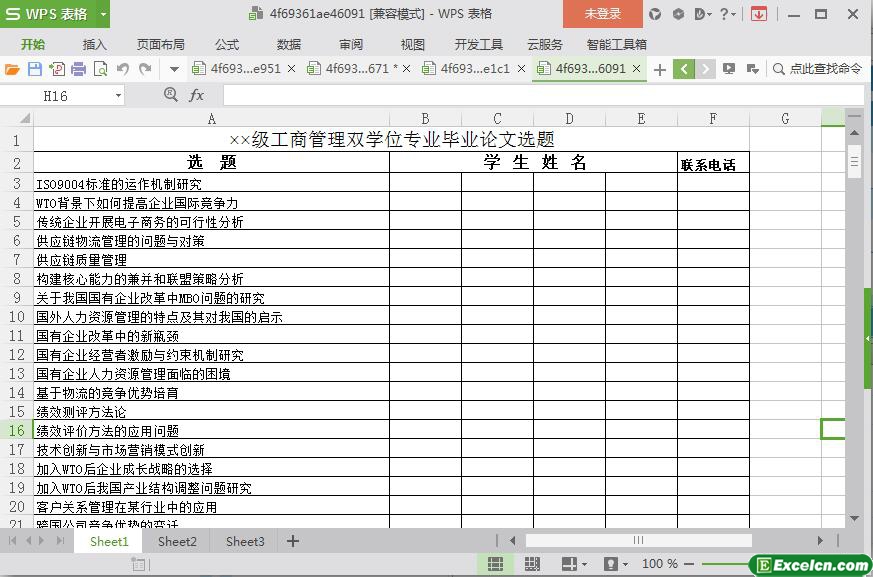Click the skin icon in title bar
Viewport: 873px width, 577px height.
coord(655,14)
